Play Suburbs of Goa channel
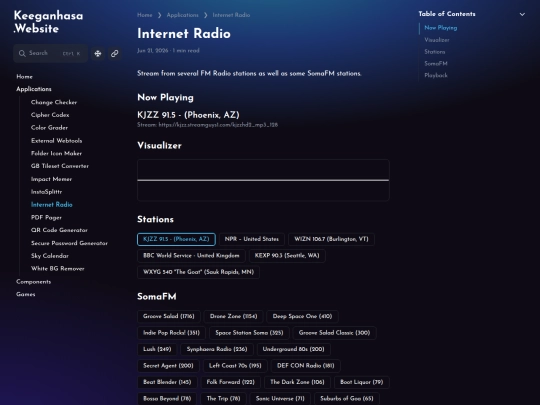 [x=347, y=398]
